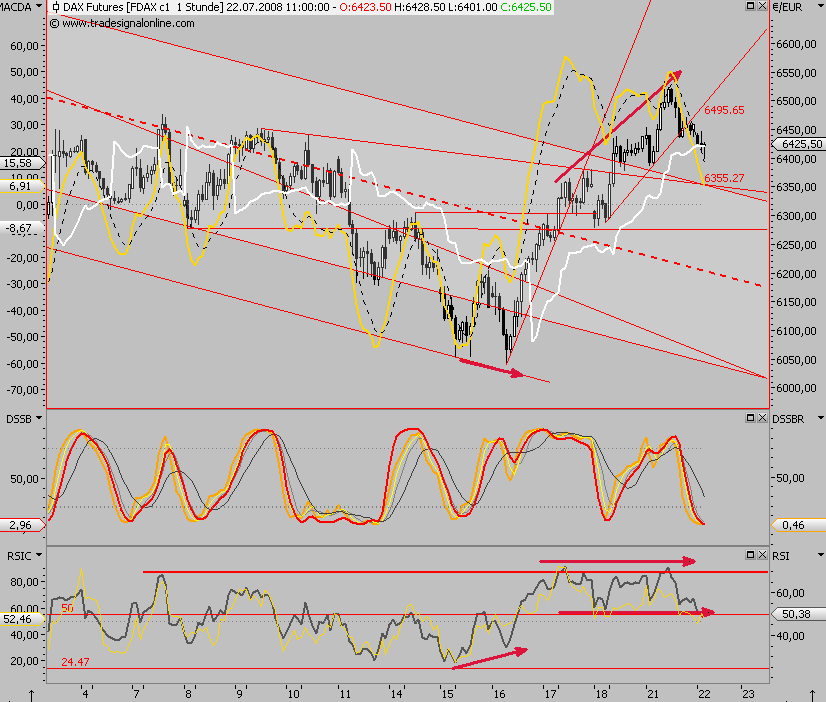
Task: Click the up arrow at bottom-left corner
Action: point(32,696)
